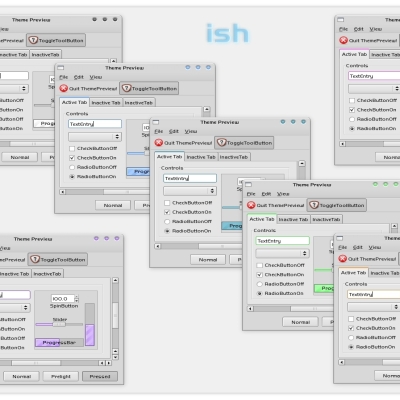Click Prelight button in purple-accent window
The image size is (400, 400).
tap(61, 376)
